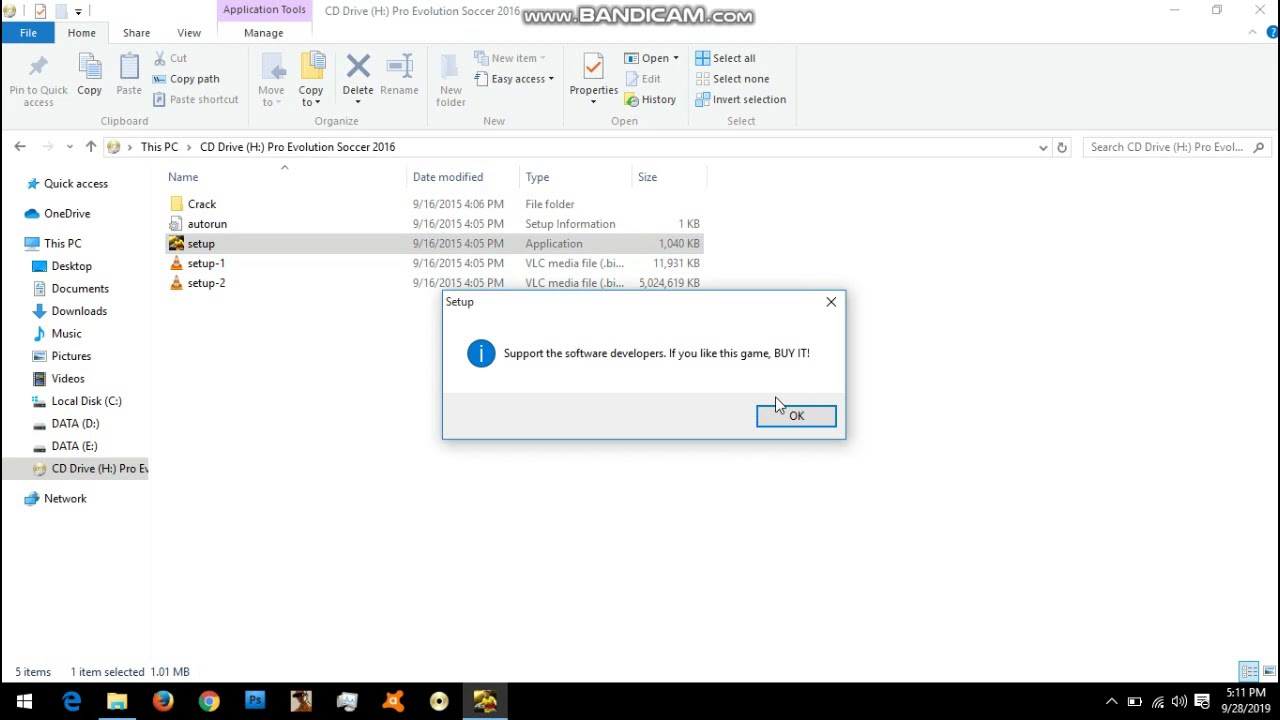Select OneDrive in navigation pane
Screen dimensions: 1280x720
(67, 214)
